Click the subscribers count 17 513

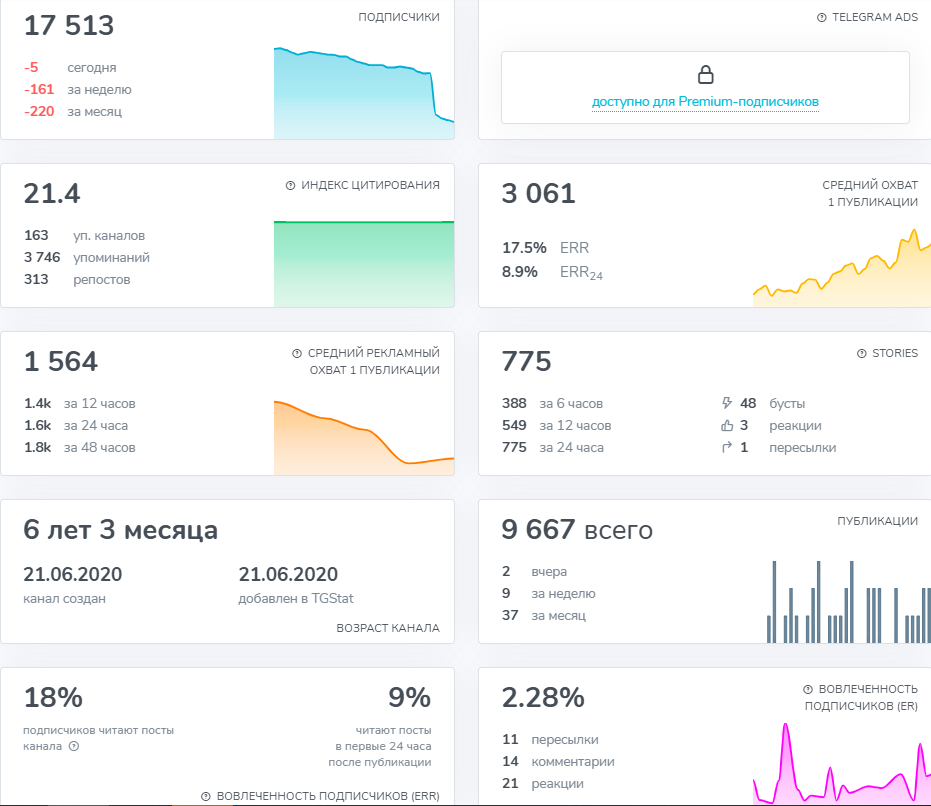tap(69, 26)
